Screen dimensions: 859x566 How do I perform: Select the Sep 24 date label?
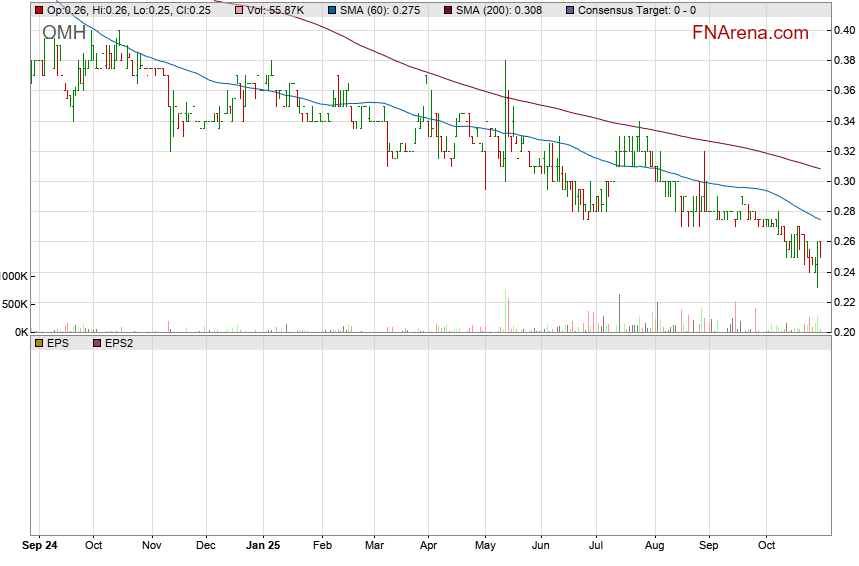[x=39, y=547]
